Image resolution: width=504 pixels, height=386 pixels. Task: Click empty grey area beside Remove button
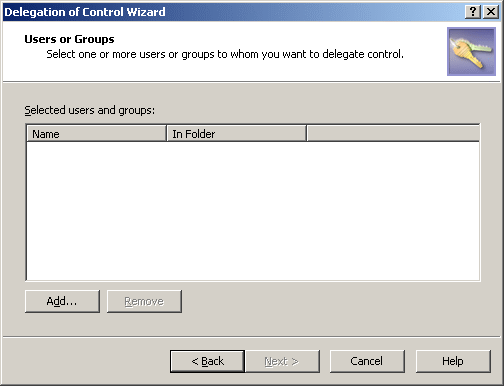[x=330, y=301]
